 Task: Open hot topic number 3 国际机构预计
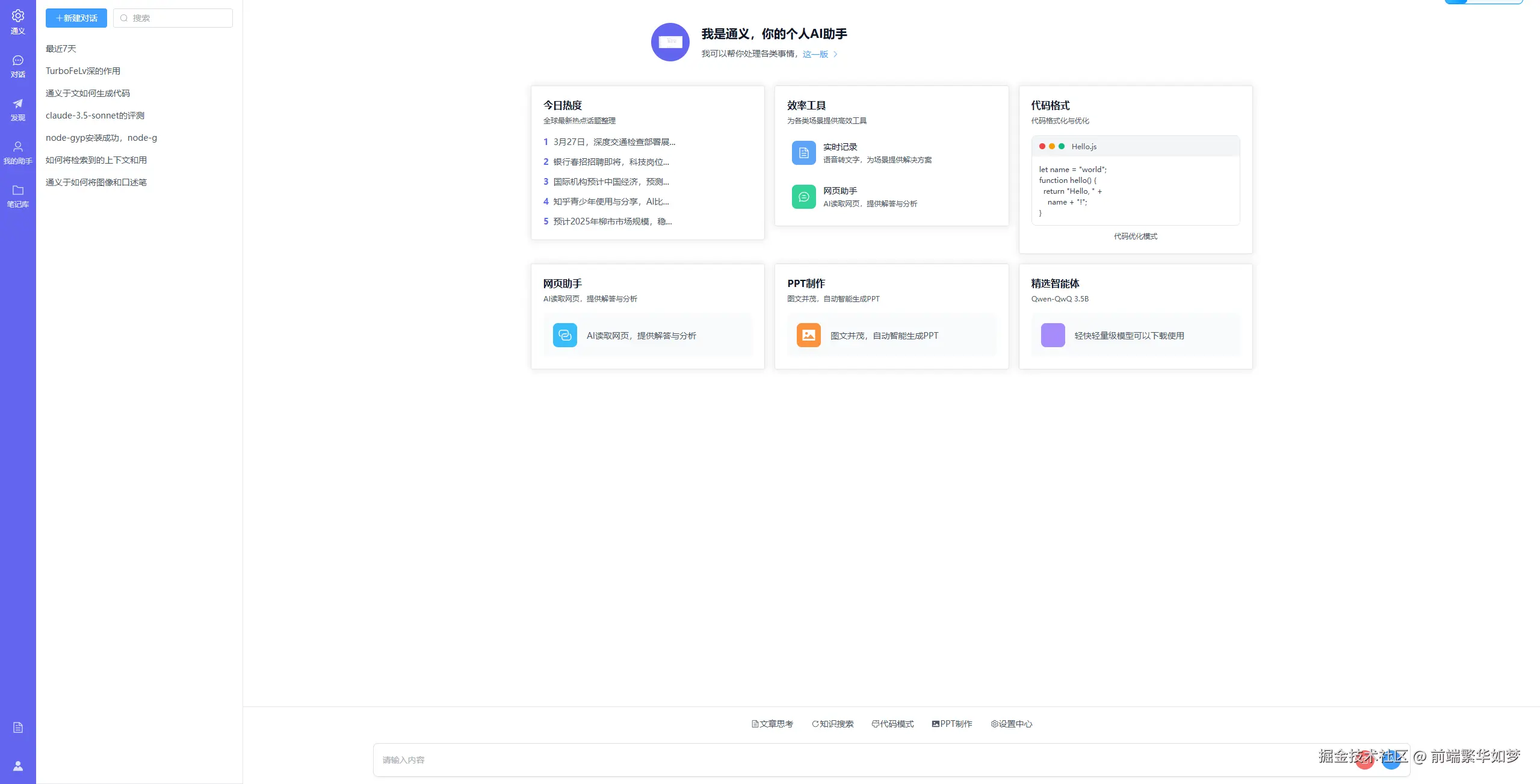[610, 182]
